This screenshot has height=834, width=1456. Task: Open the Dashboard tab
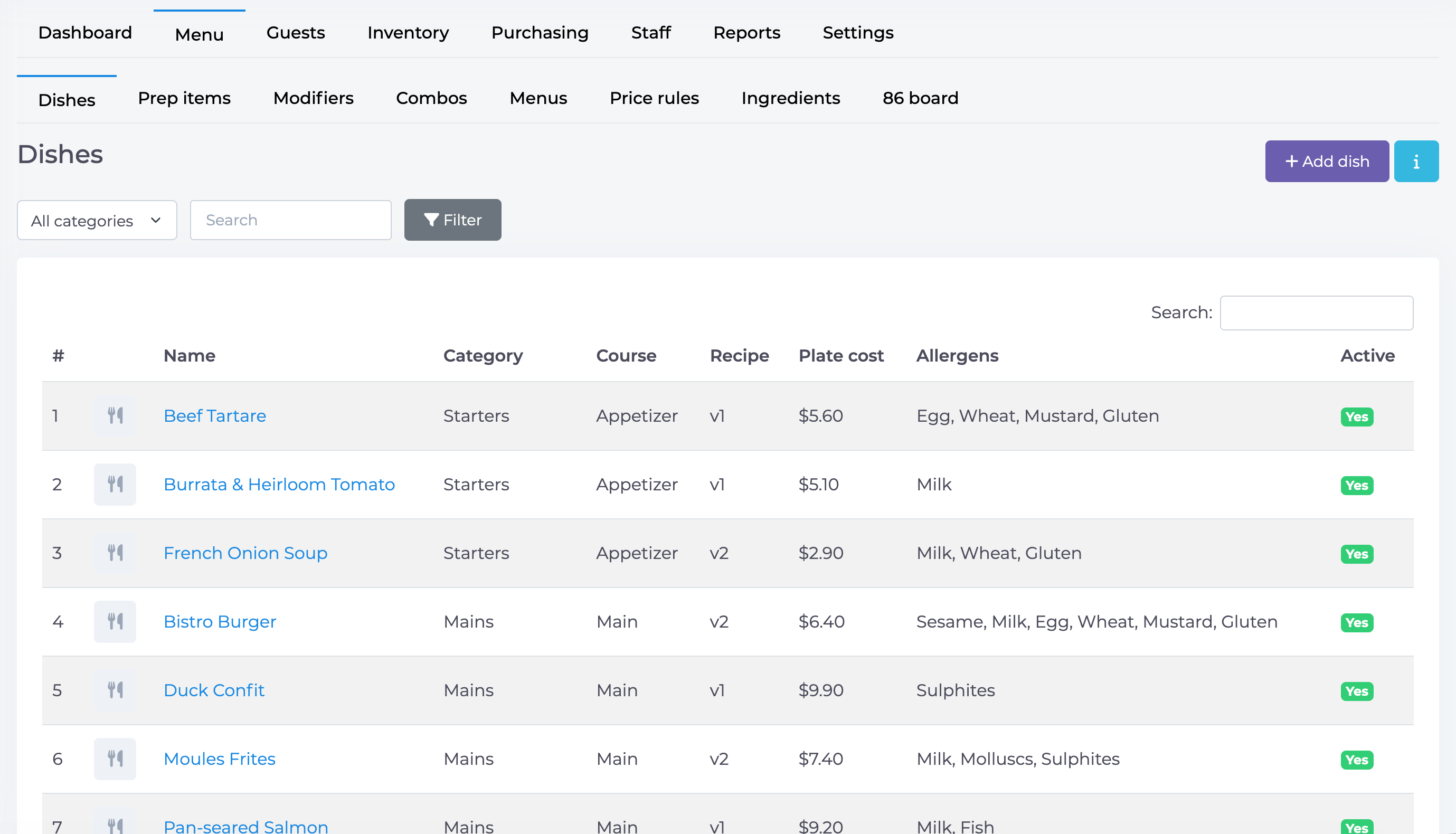(86, 33)
